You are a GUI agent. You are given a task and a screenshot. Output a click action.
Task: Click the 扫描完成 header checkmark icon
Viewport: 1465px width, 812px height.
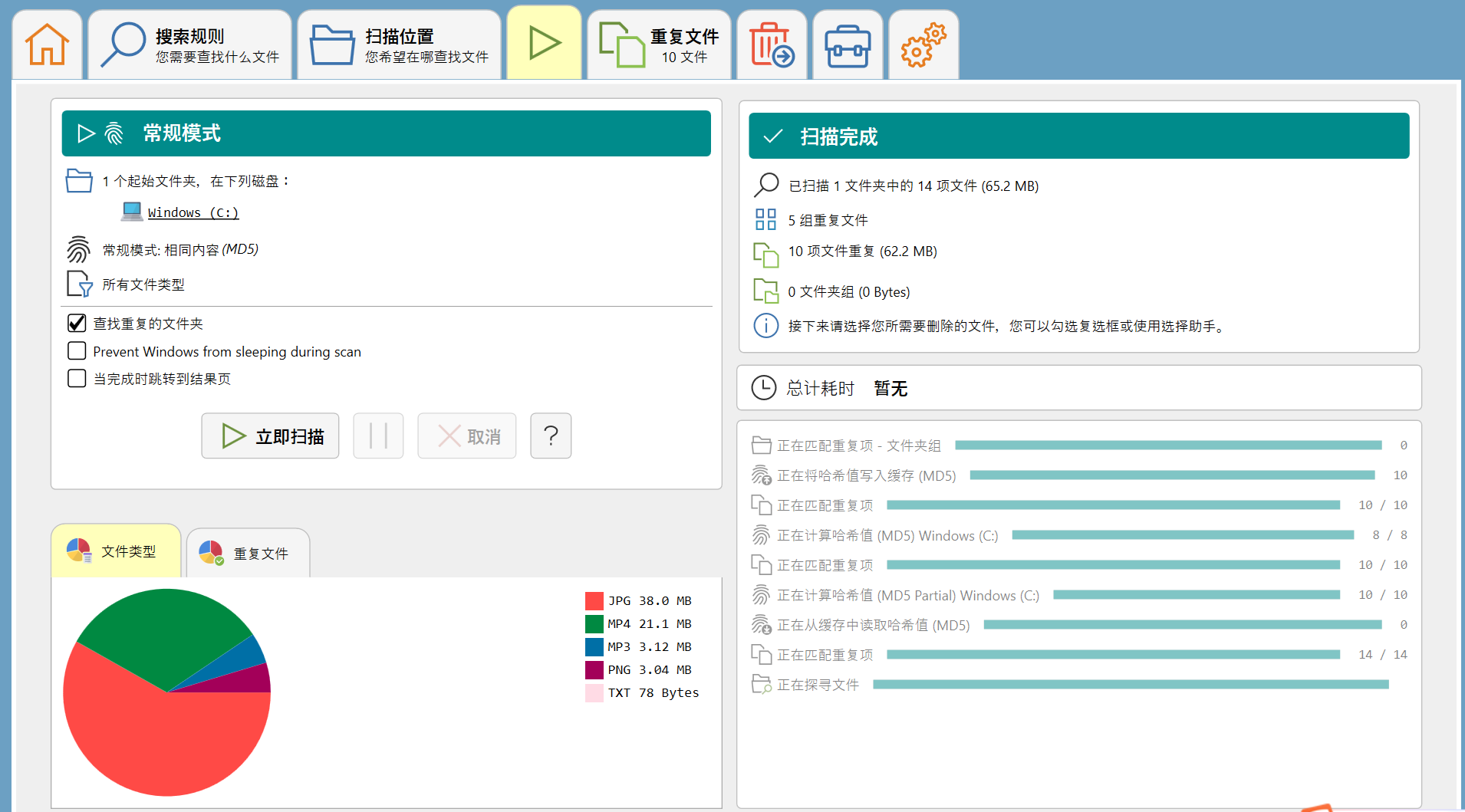[x=773, y=136]
